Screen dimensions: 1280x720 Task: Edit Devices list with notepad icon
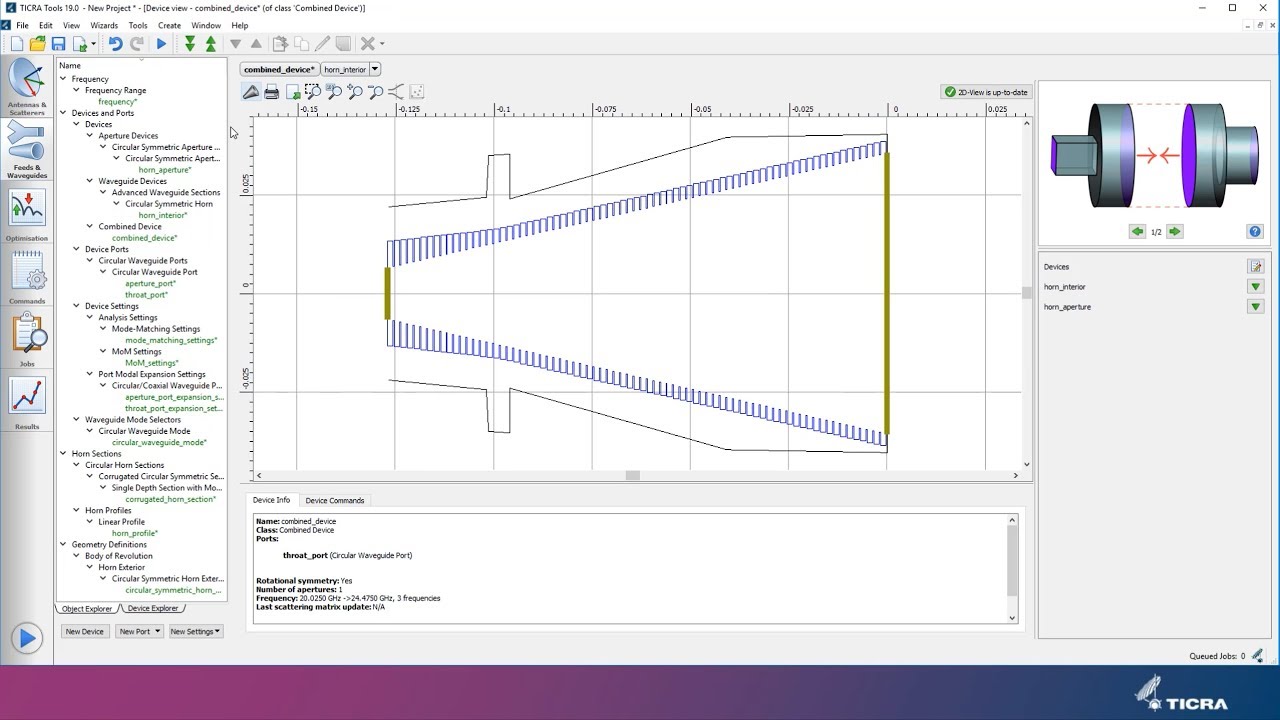coord(1255,266)
